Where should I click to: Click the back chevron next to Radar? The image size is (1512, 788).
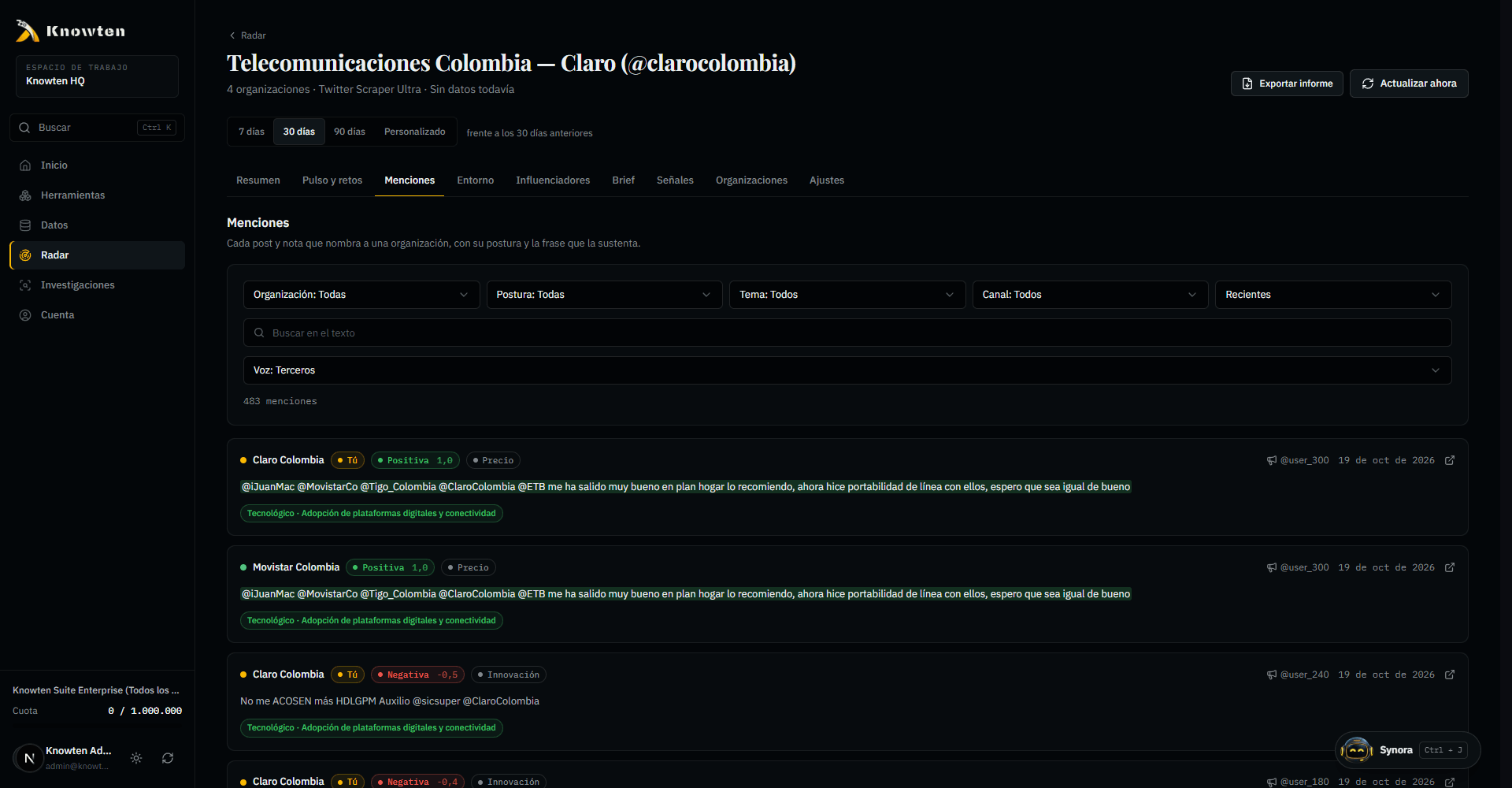pos(232,35)
